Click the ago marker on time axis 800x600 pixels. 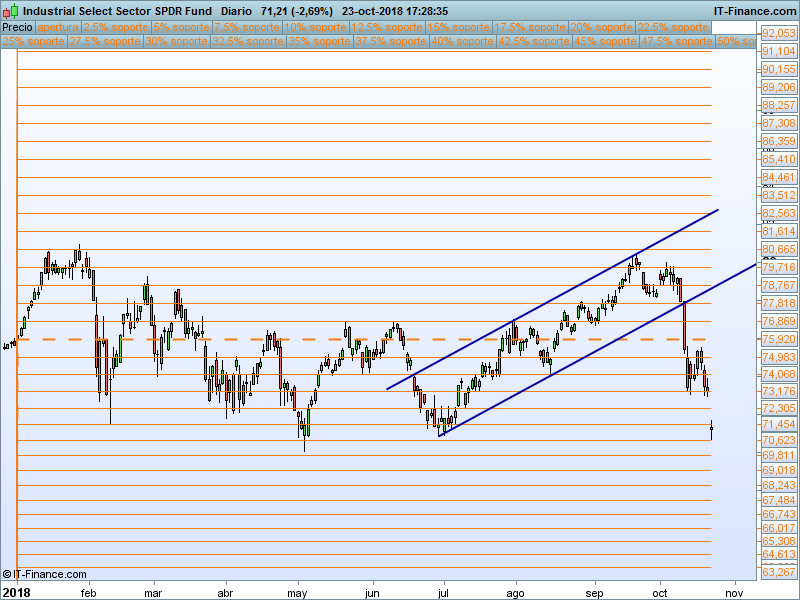[515, 593]
